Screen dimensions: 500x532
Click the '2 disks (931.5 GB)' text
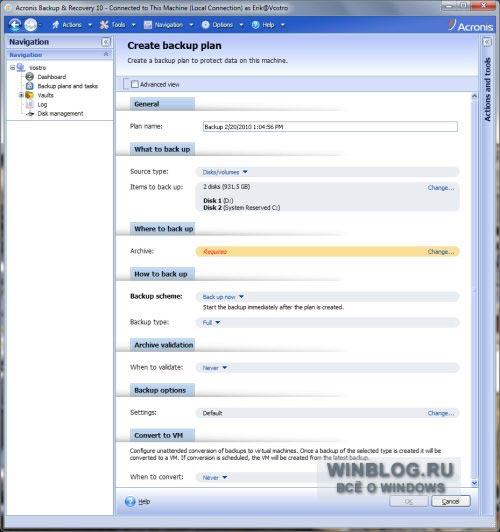click(227, 187)
